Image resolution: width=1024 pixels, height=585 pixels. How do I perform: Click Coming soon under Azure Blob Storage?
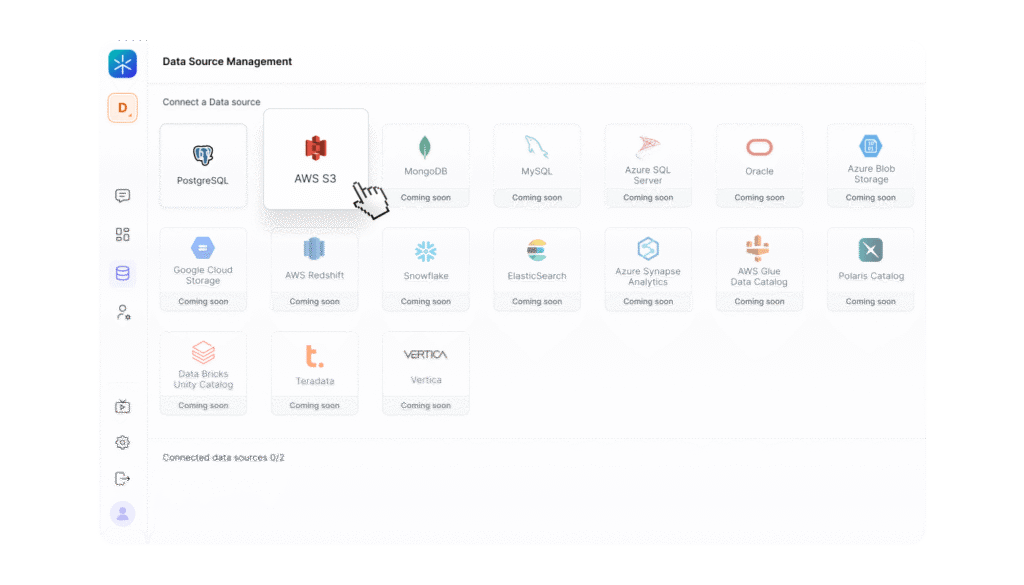(x=871, y=198)
